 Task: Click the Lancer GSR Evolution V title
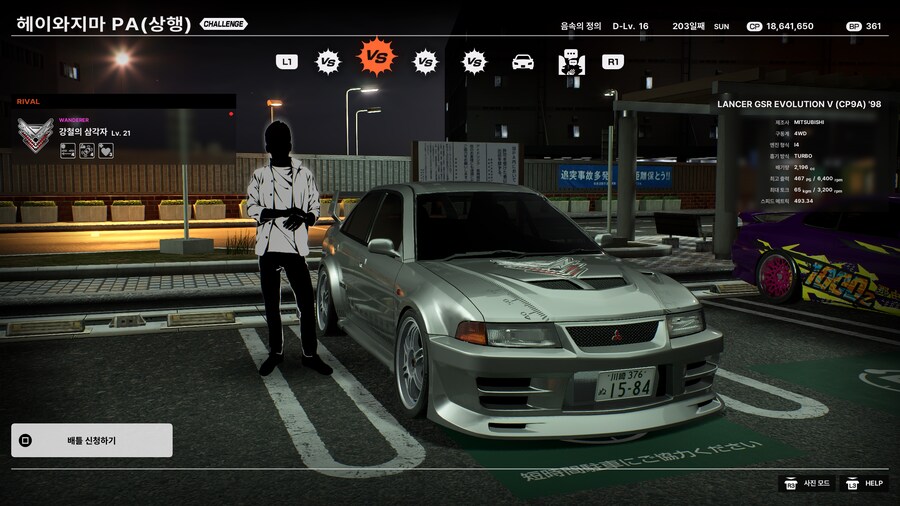(799, 104)
